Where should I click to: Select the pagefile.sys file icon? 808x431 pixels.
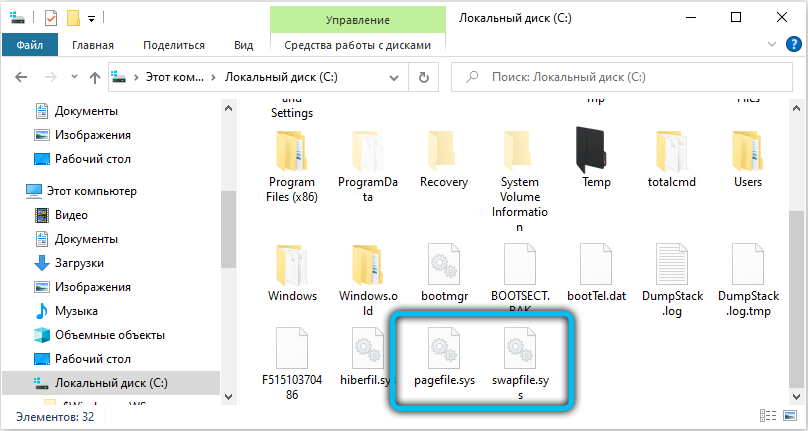click(x=444, y=348)
